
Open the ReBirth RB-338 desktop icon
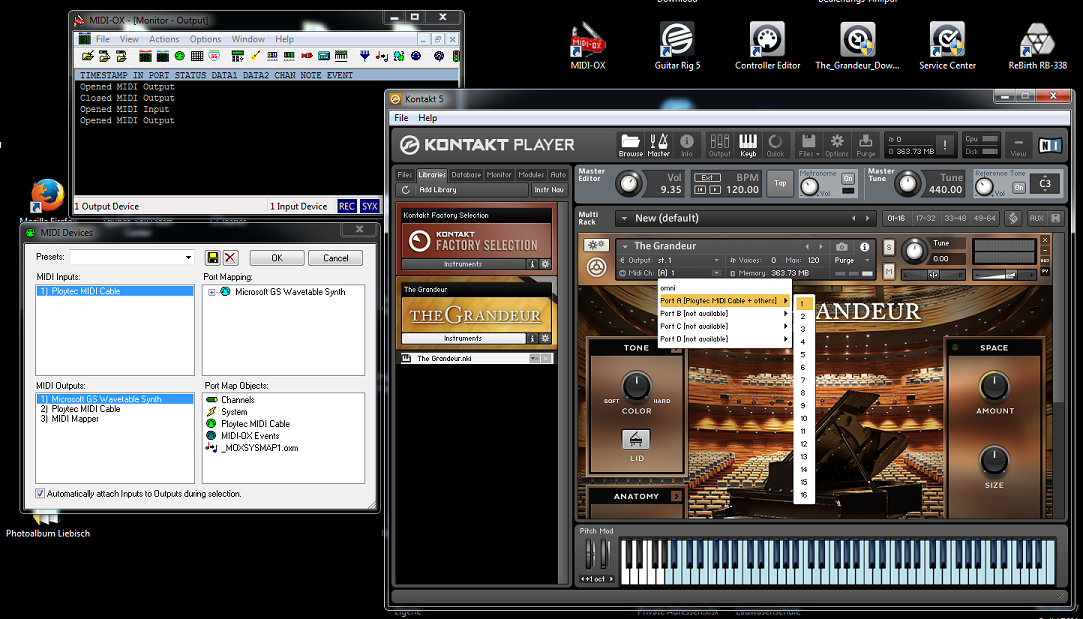1037,45
